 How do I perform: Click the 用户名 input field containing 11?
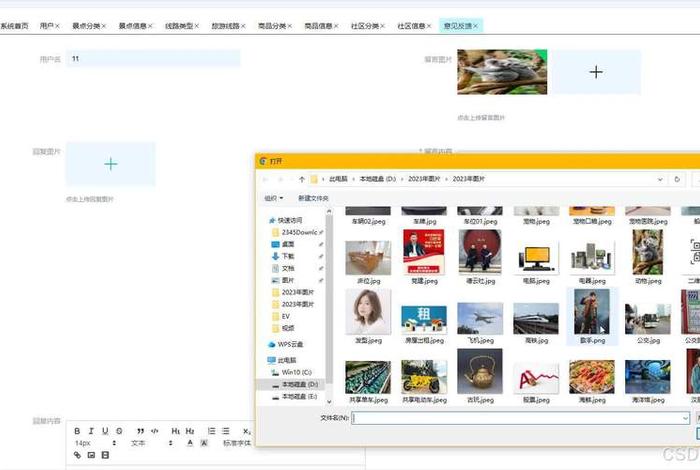[153, 58]
